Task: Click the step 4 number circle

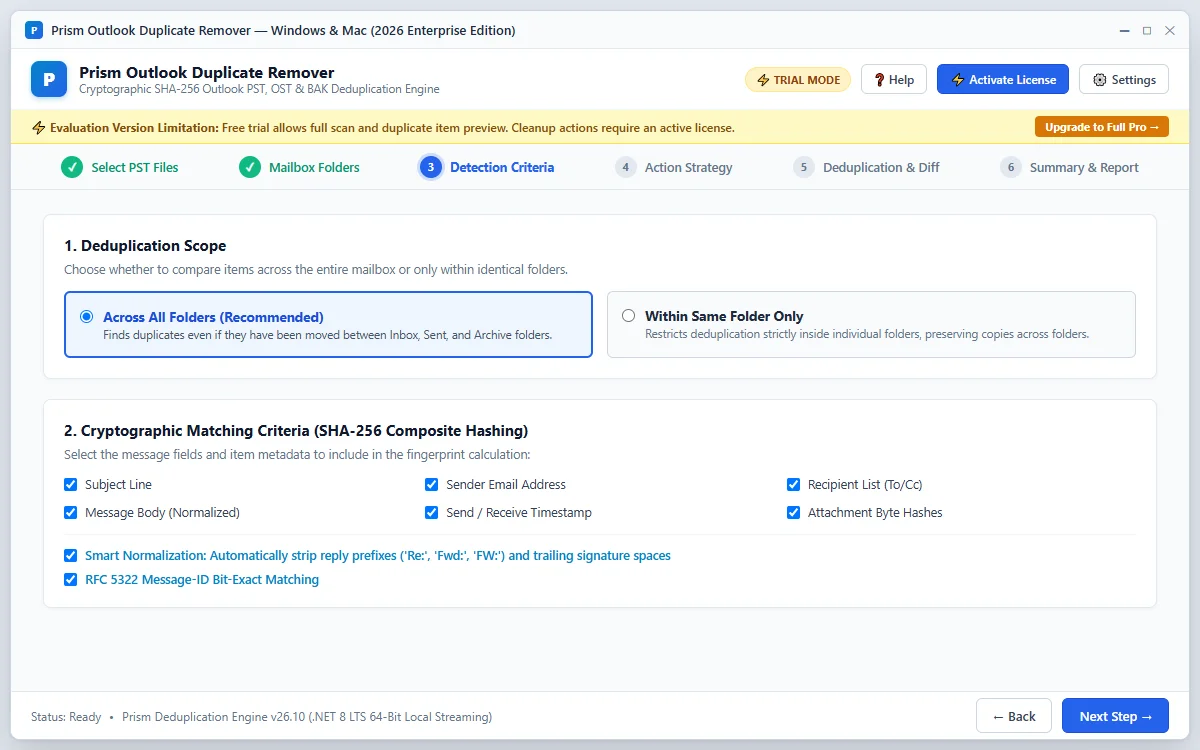Action: pyautogui.click(x=625, y=167)
